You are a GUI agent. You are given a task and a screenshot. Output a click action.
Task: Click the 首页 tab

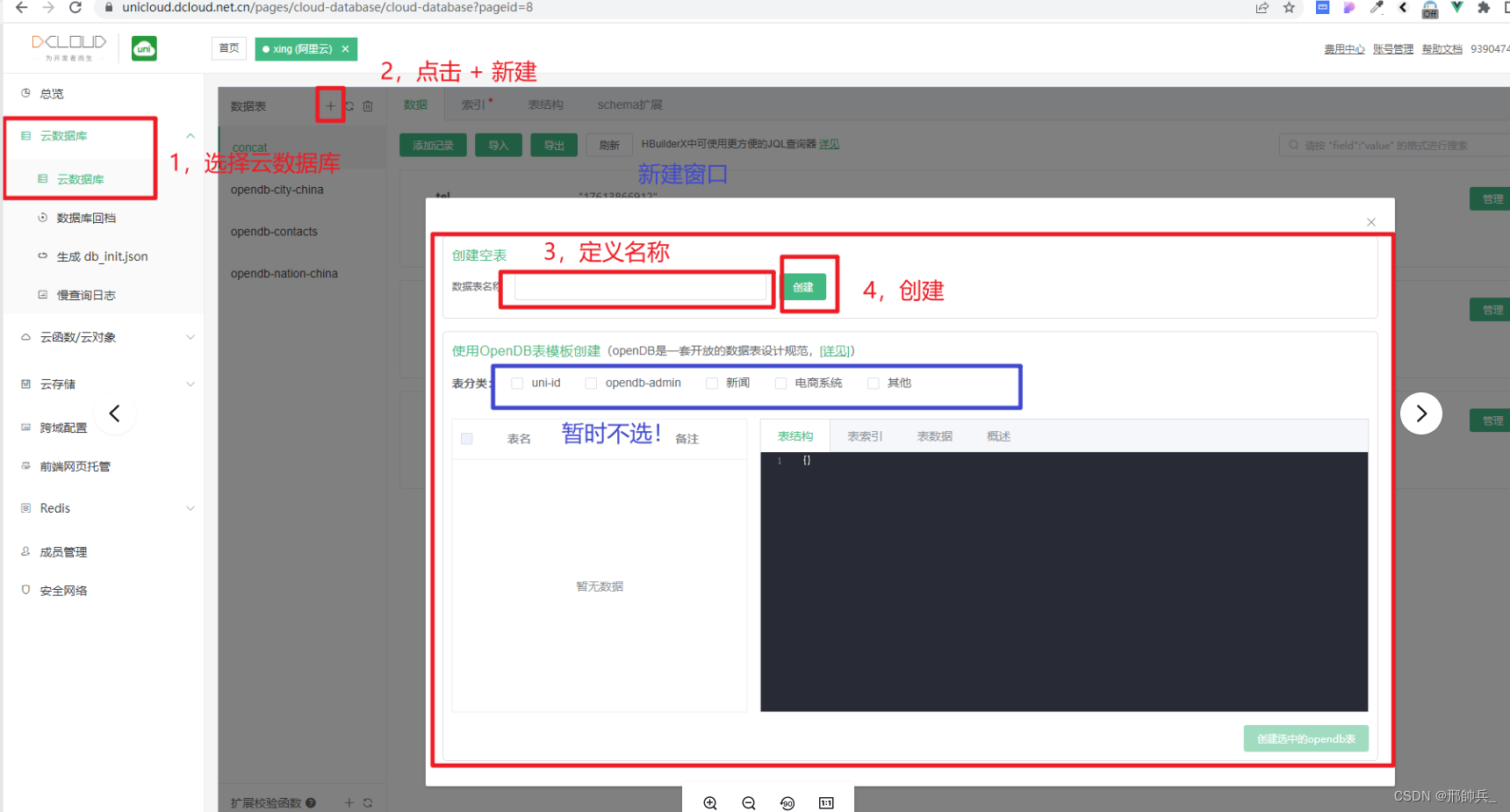tap(229, 48)
